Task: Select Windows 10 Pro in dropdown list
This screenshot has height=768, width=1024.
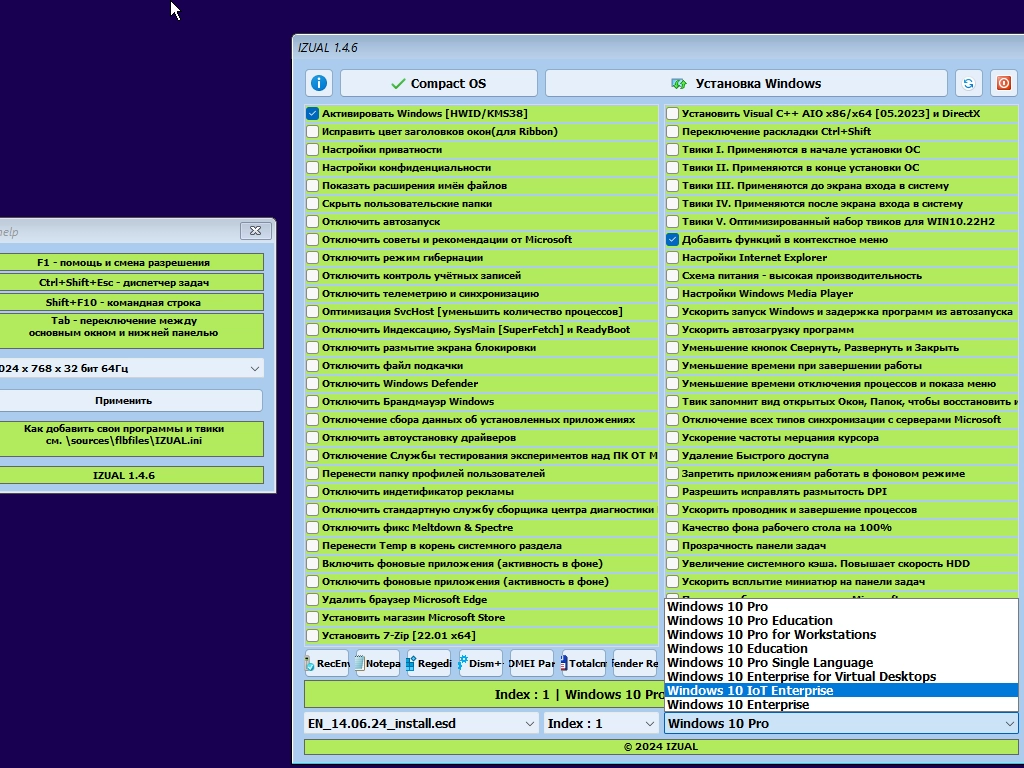Action: [841, 606]
